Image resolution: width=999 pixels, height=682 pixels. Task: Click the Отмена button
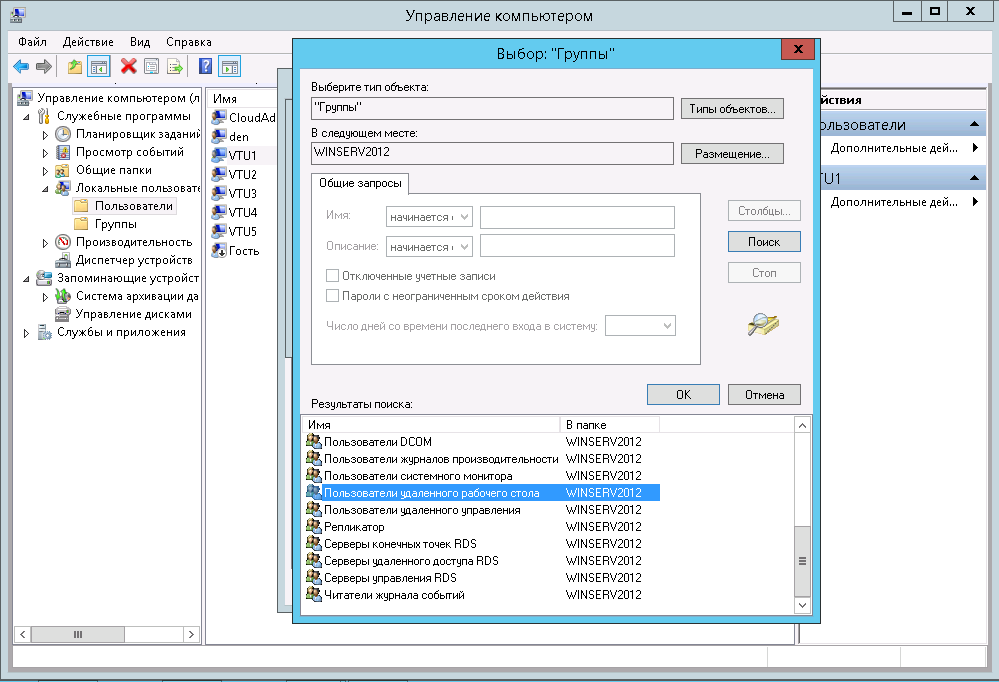click(764, 395)
